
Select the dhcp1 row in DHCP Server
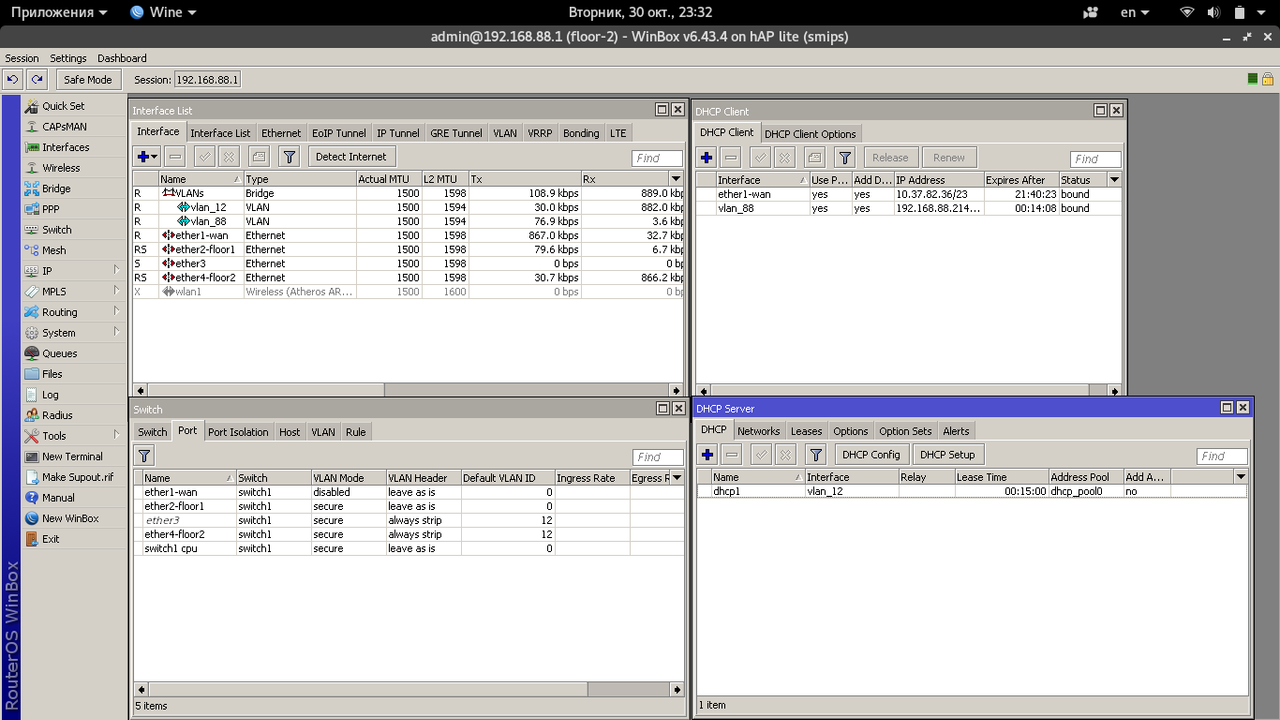coord(972,492)
